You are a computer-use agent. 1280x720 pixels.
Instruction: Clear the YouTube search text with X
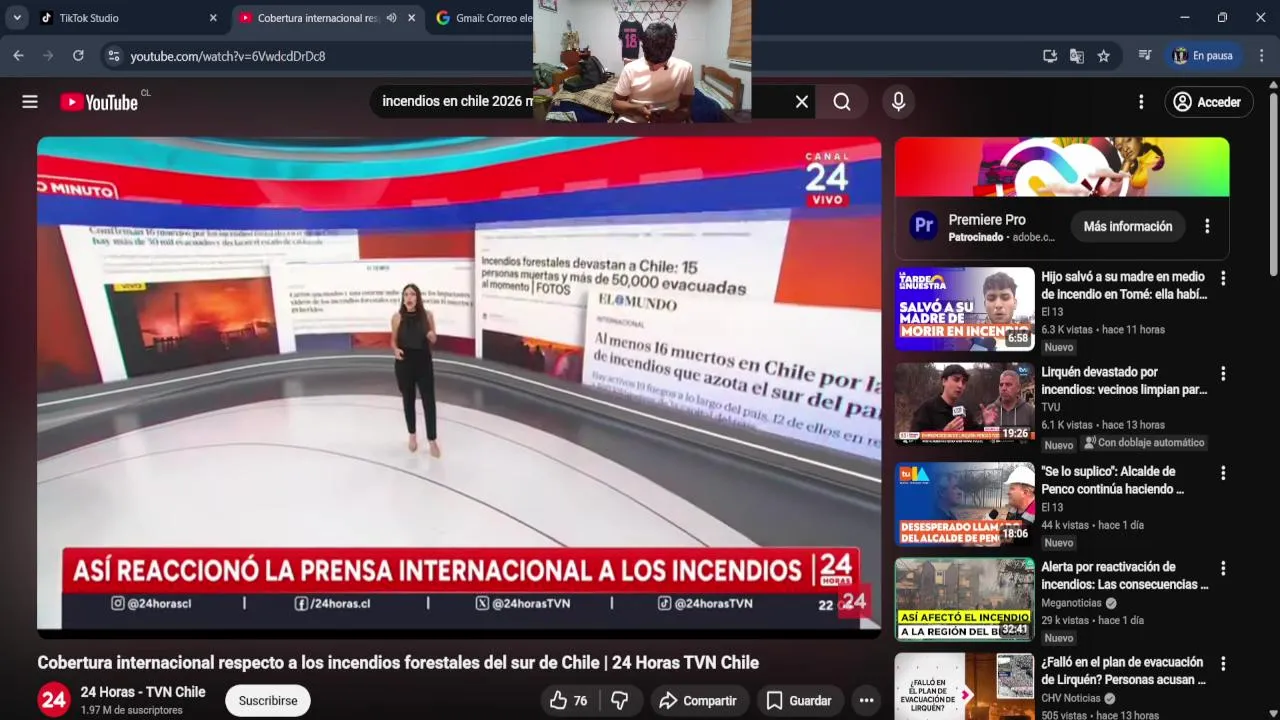click(801, 102)
